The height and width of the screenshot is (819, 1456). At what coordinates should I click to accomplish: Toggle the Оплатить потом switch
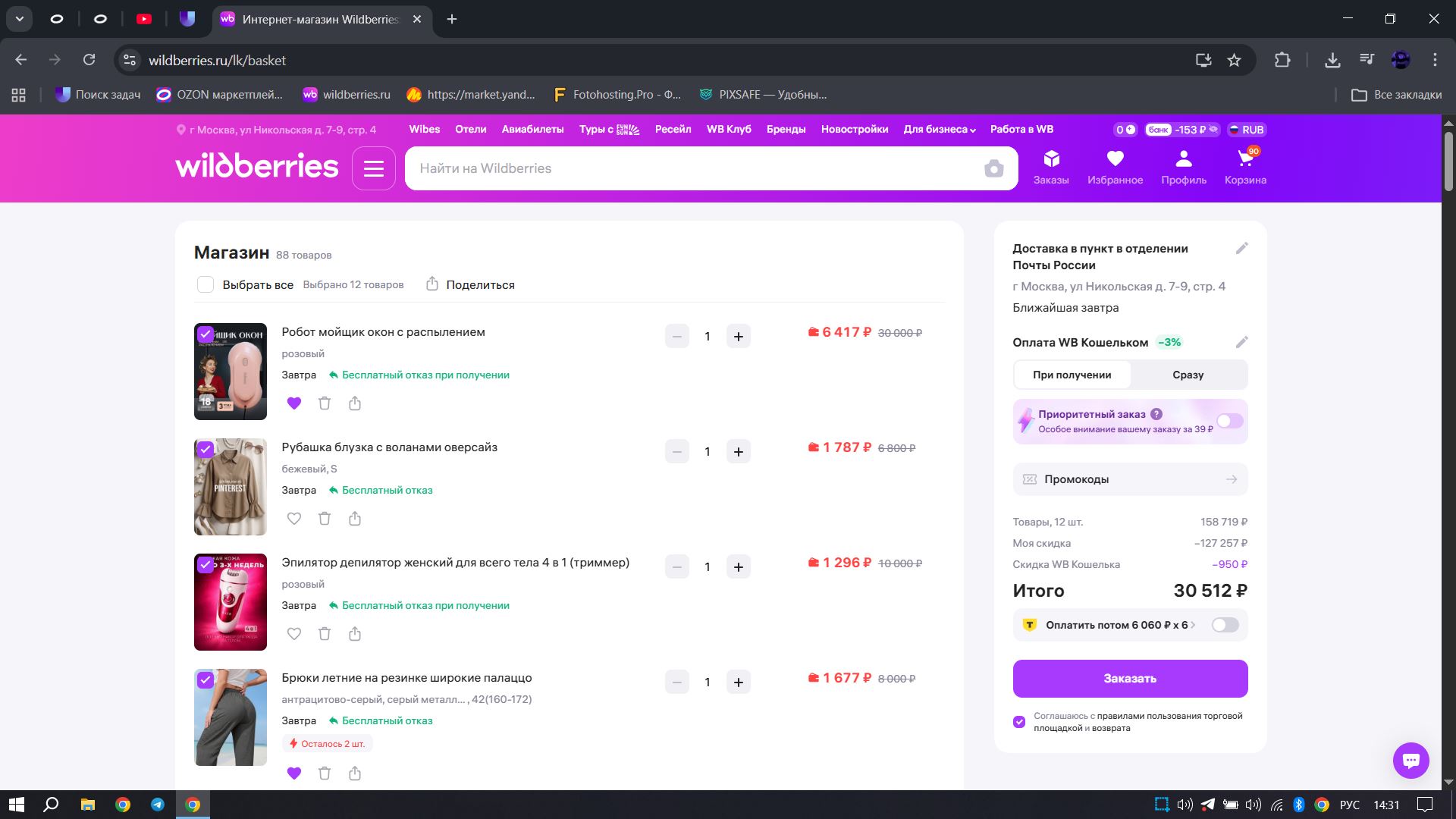click(x=1225, y=625)
